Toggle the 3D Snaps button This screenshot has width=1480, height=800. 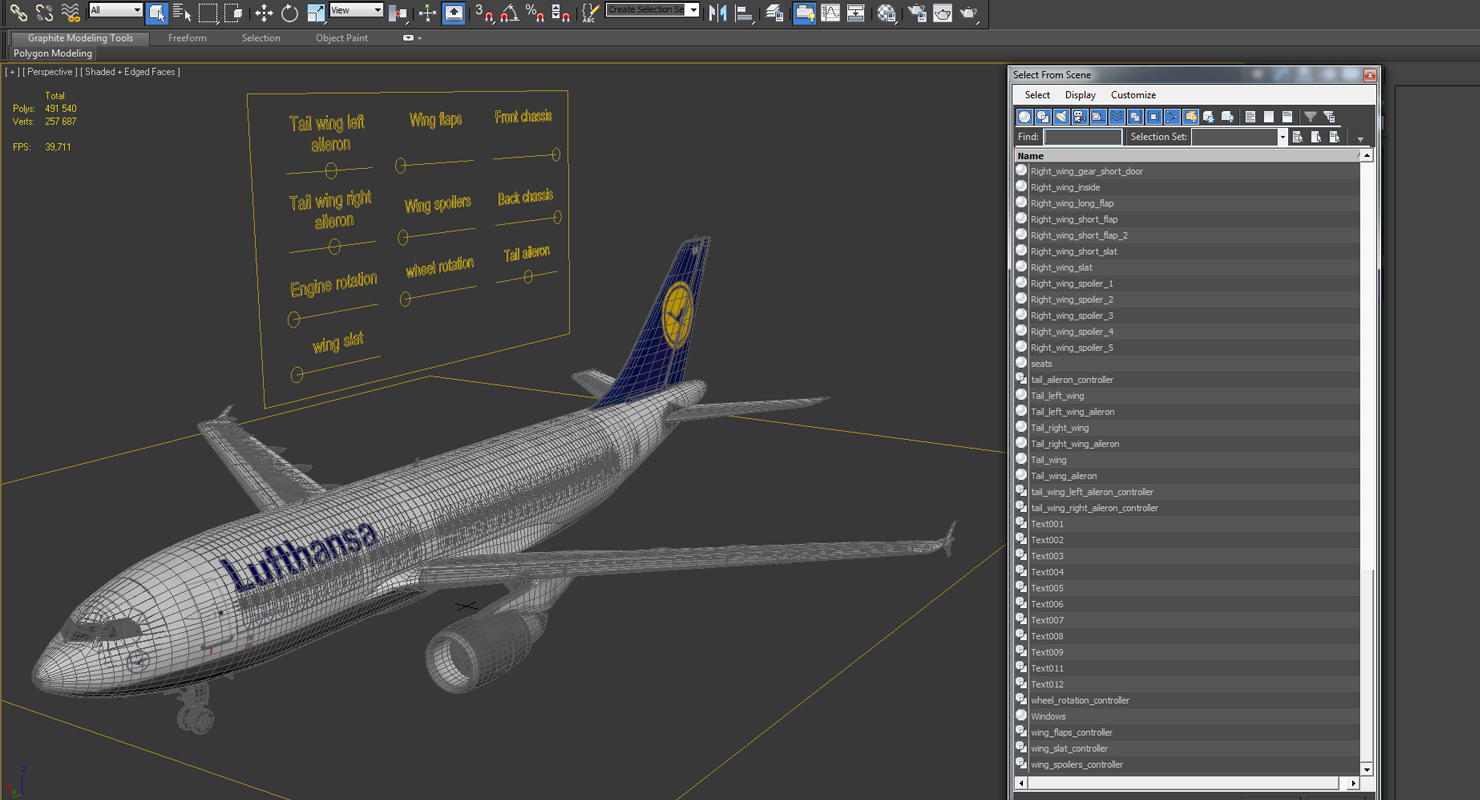pos(484,13)
